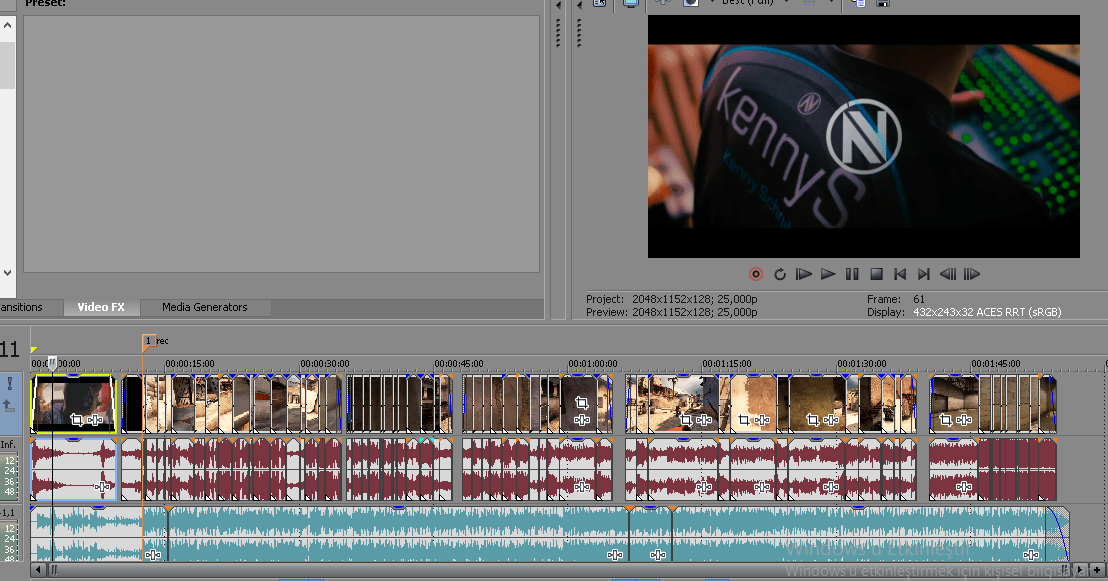This screenshot has height=581, width=1108.
Task: Play the project from the cursor
Action: tap(828, 274)
